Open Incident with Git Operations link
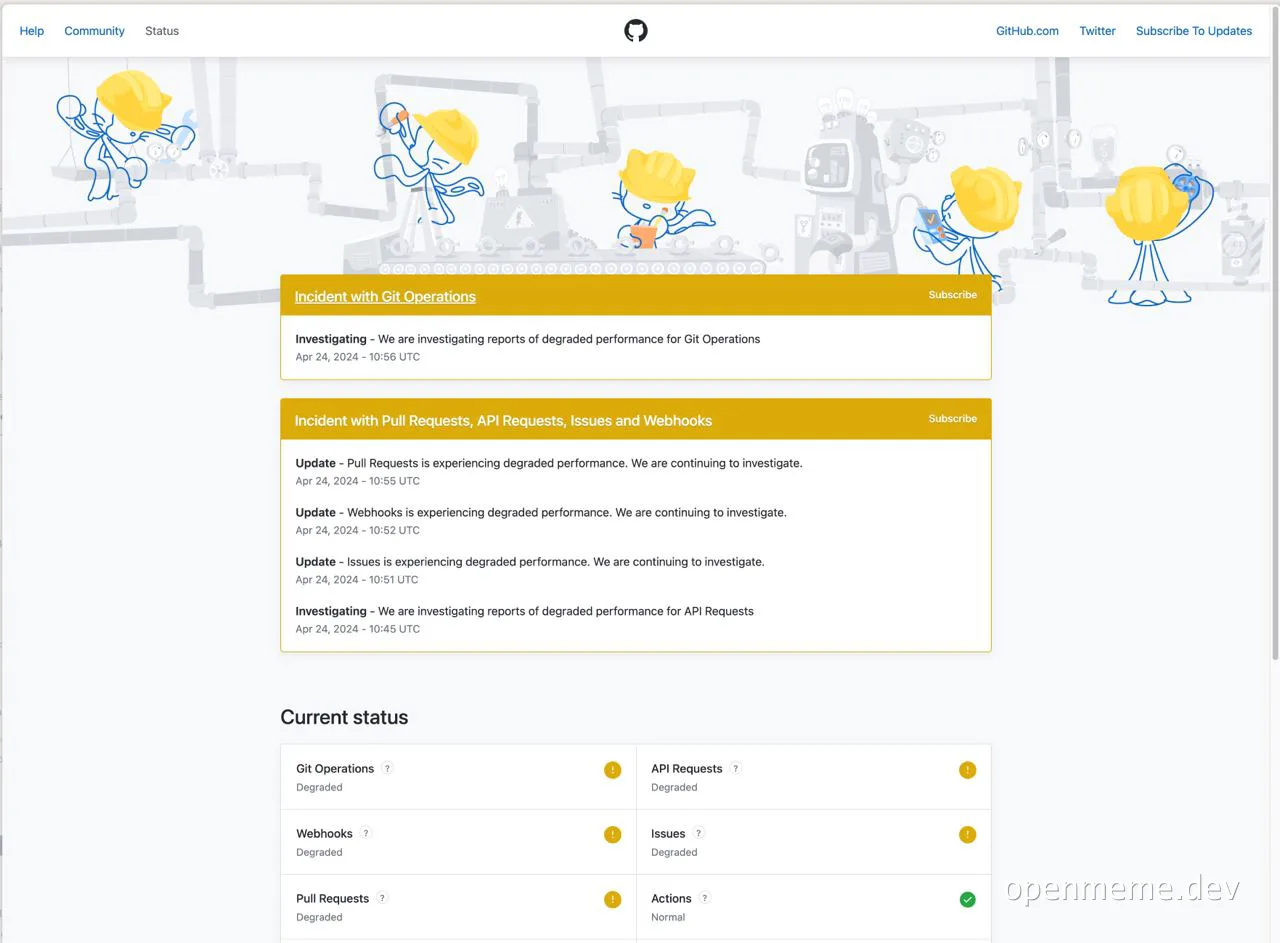Image resolution: width=1280 pixels, height=943 pixels. coord(385,296)
